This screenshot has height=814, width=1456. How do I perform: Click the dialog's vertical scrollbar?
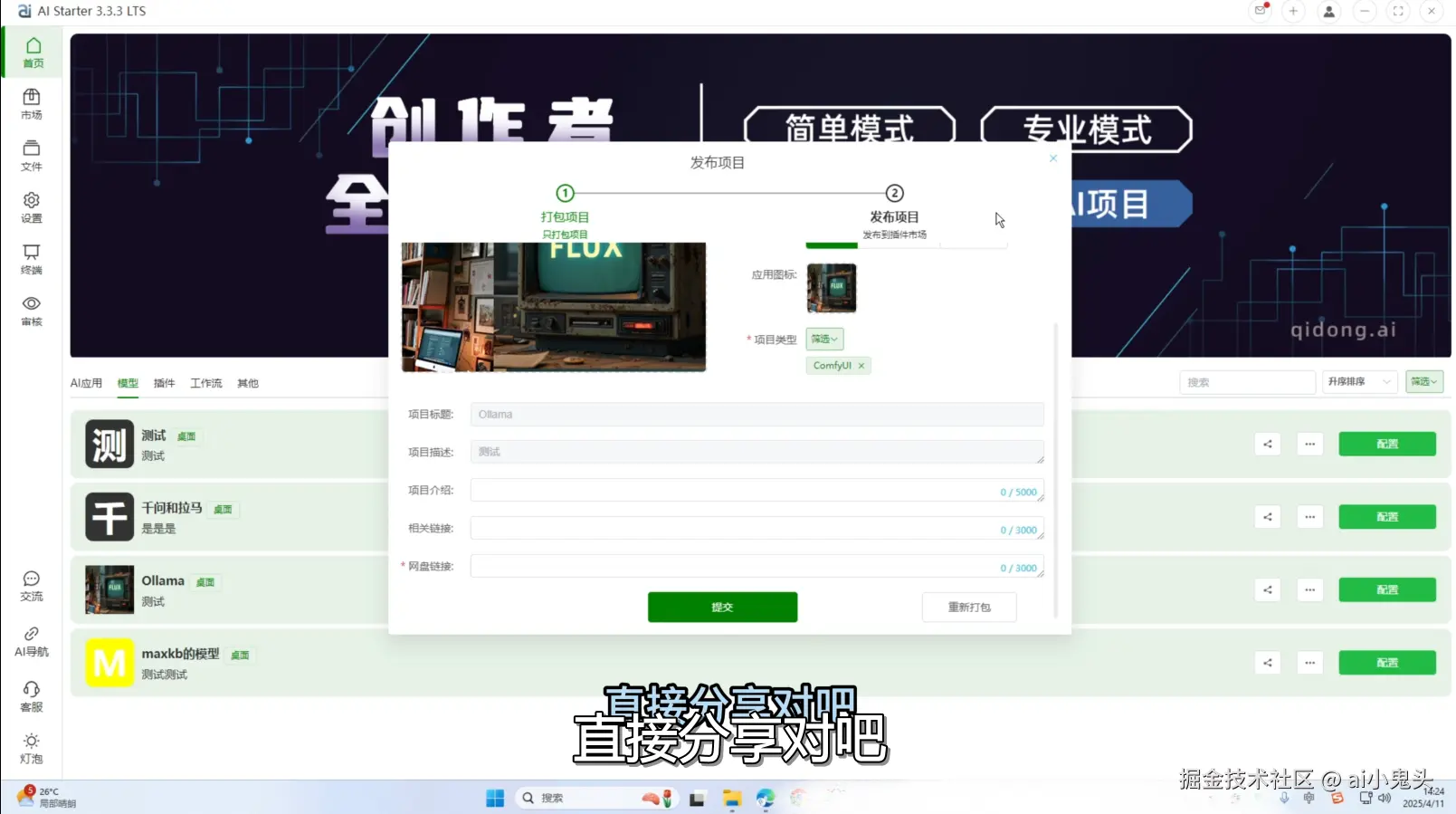[x=1055, y=471]
